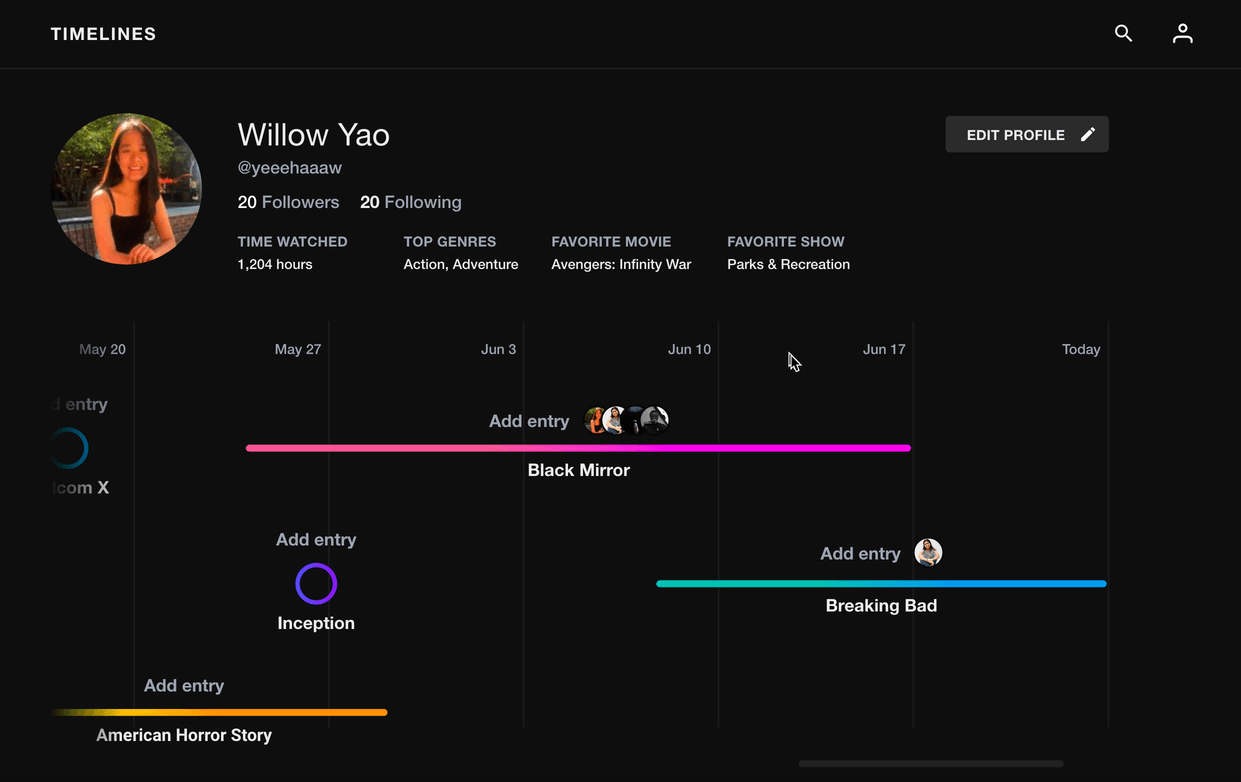Open the Black Mirror title
The width and height of the screenshot is (1241, 782).
579,470
